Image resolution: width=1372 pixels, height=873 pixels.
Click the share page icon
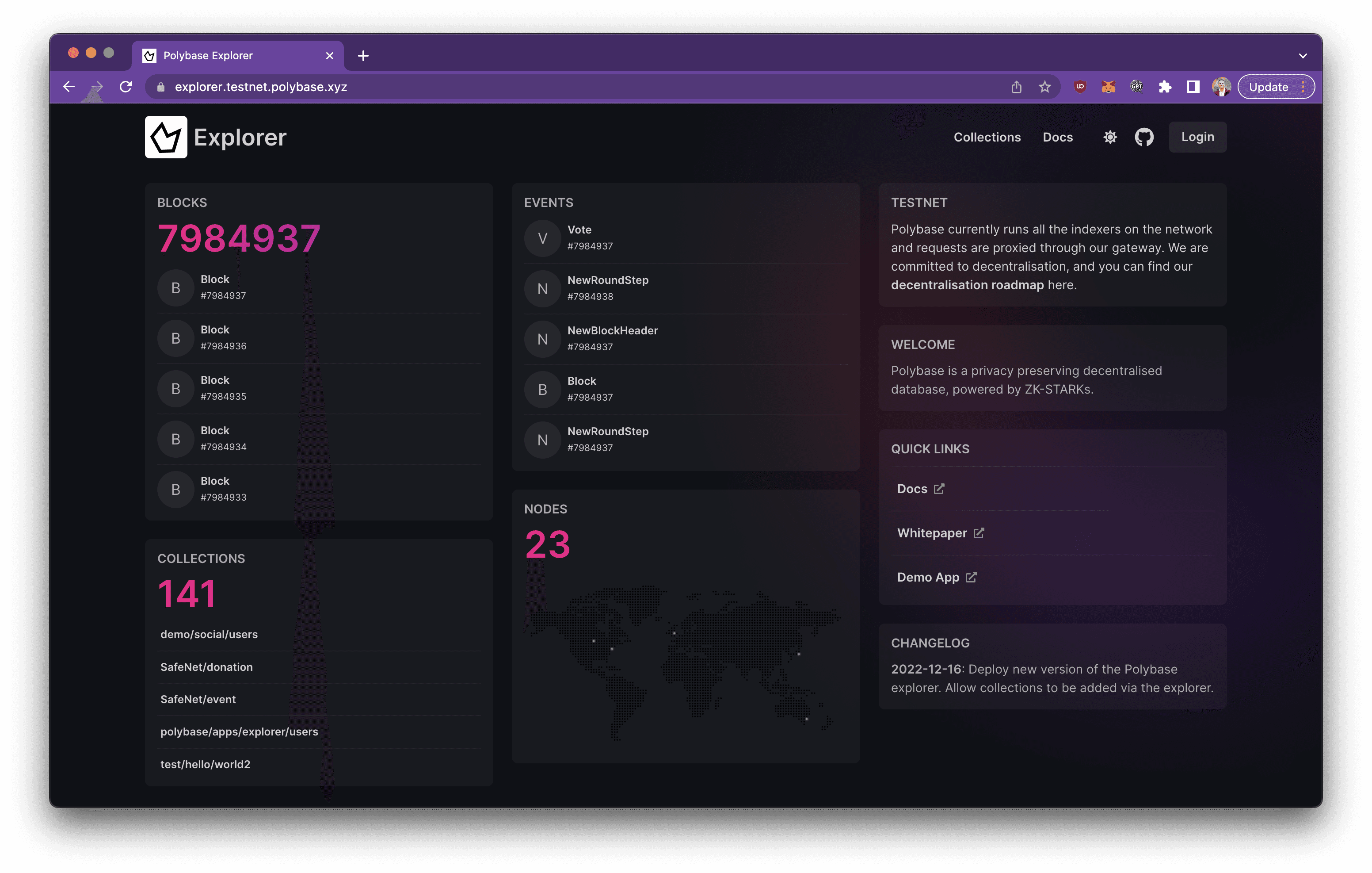[x=1017, y=87]
